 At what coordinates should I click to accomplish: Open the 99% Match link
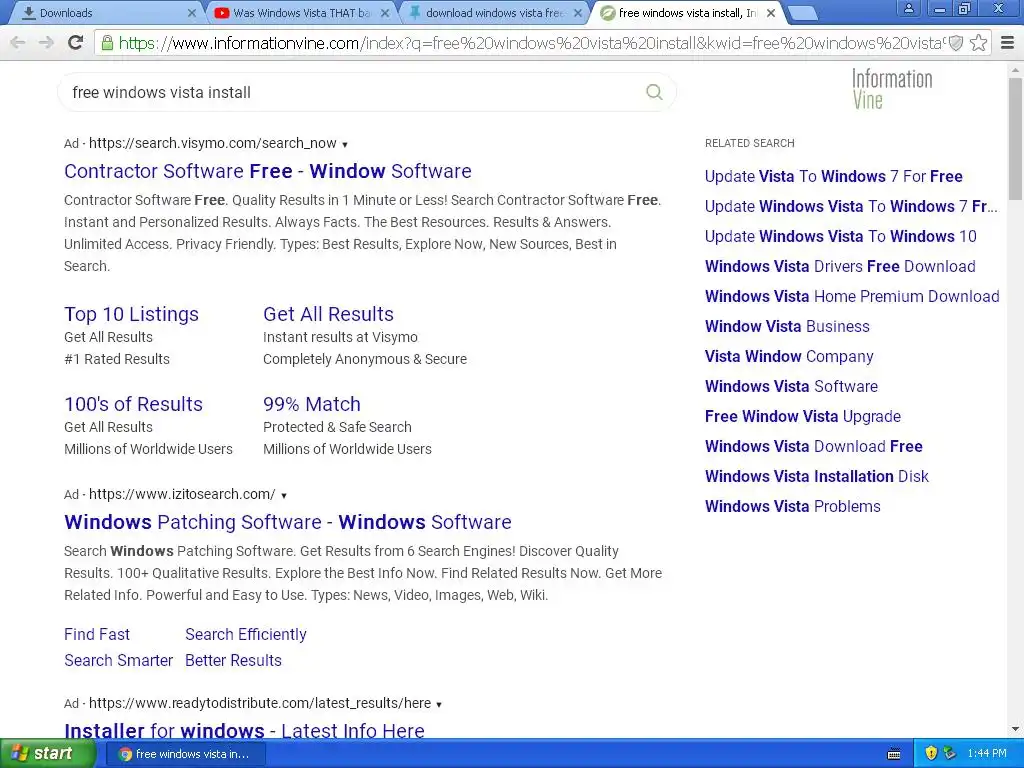pos(312,404)
